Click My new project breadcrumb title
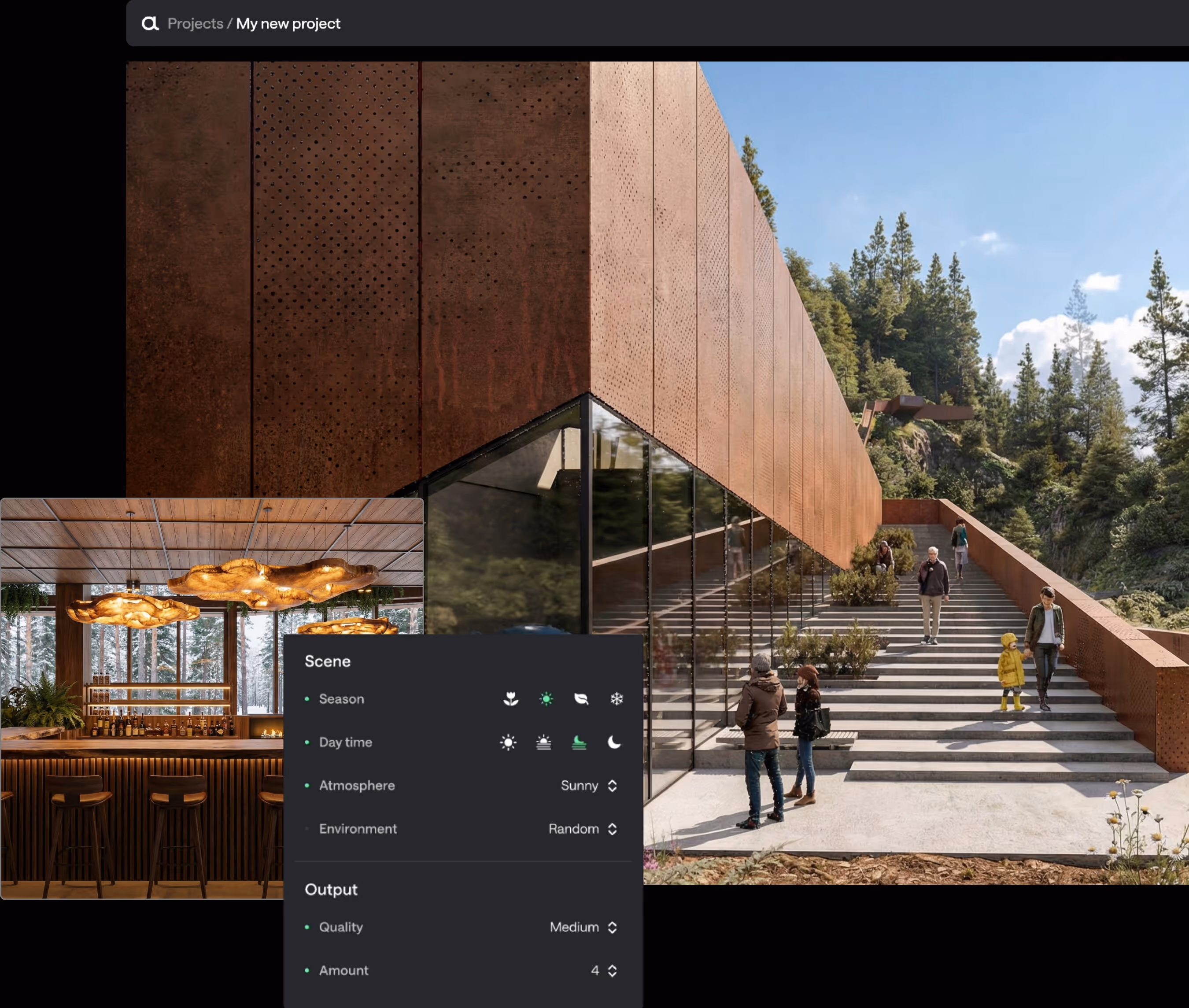Image resolution: width=1189 pixels, height=1008 pixels. click(x=288, y=23)
